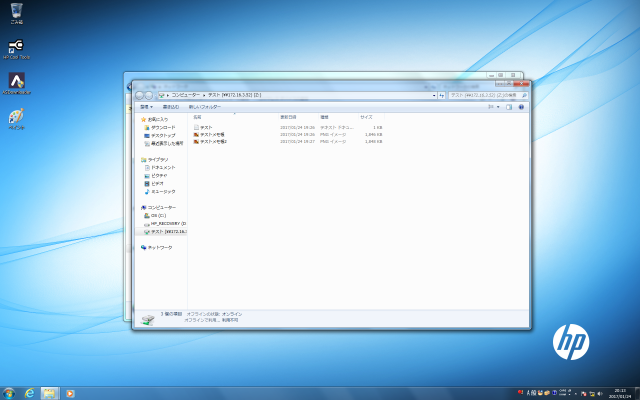Click the help icon in Explorer toolbar
640x400 pixels.
point(521,106)
